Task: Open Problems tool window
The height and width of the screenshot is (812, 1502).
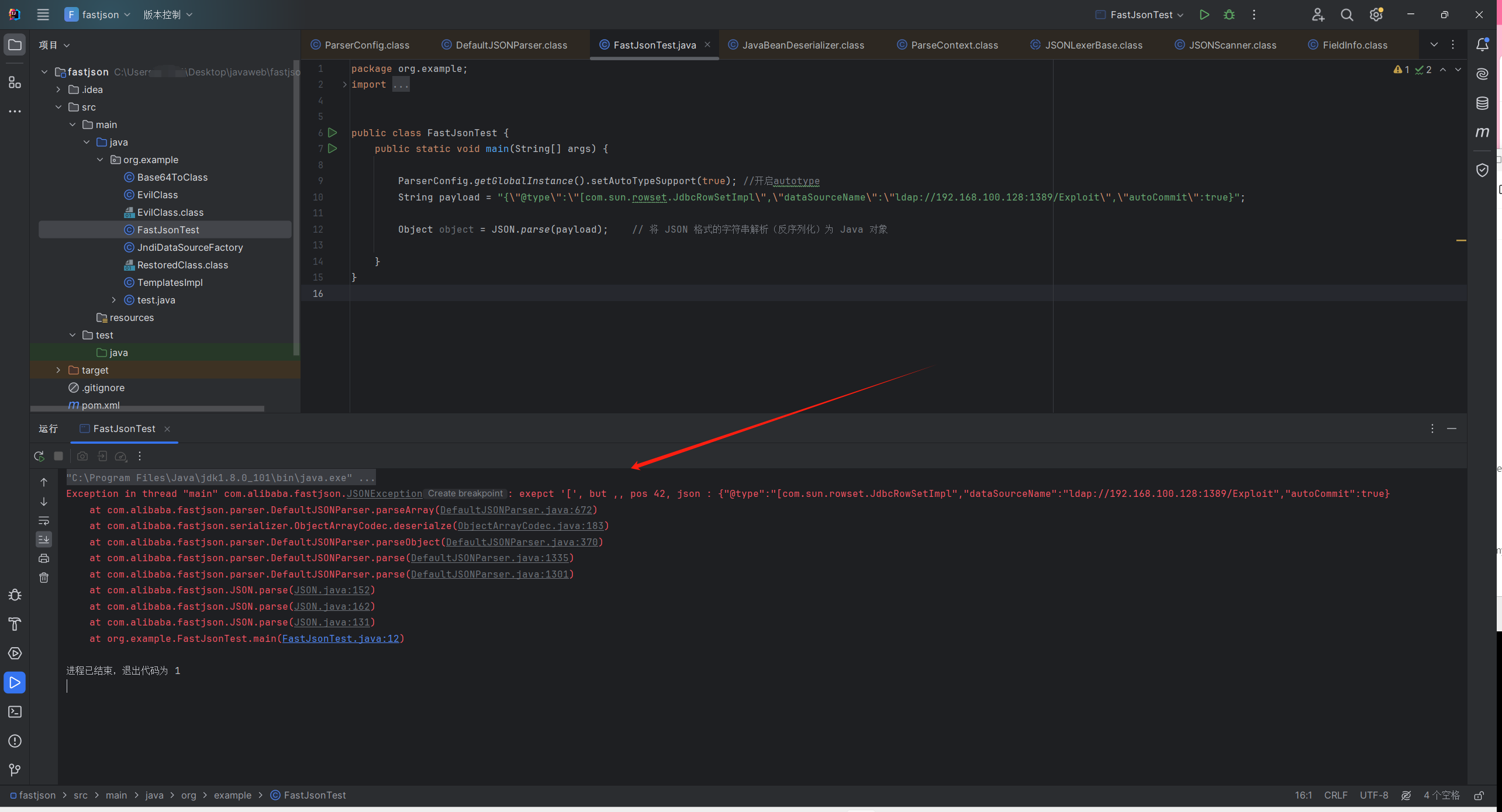Action: pos(15,741)
